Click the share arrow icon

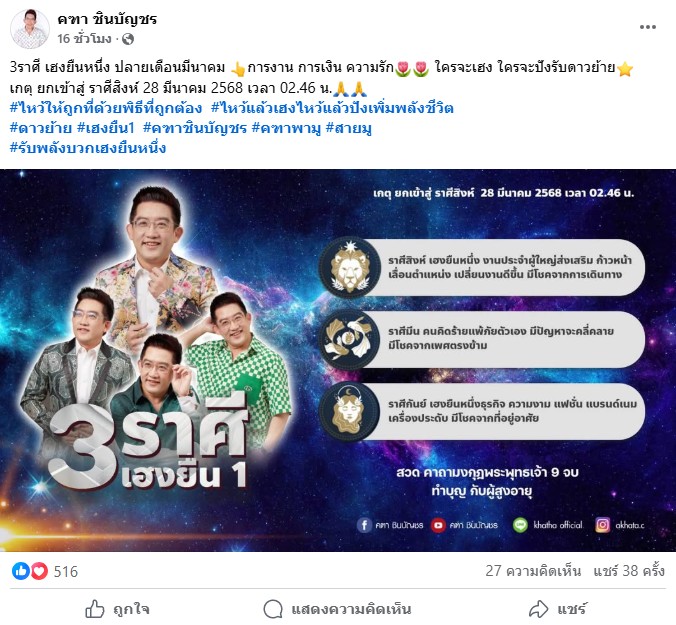(538, 609)
